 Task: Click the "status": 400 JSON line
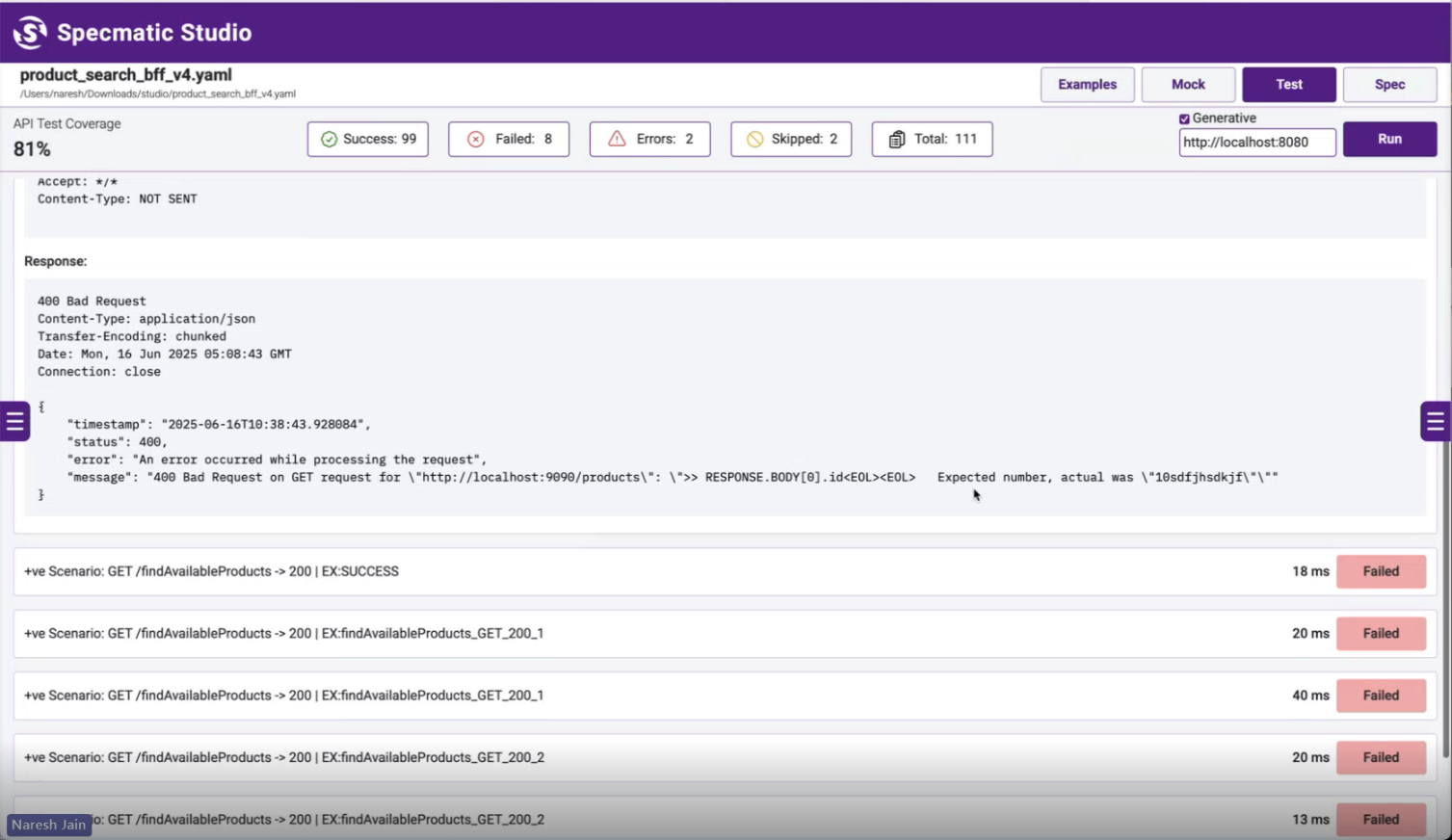(118, 442)
